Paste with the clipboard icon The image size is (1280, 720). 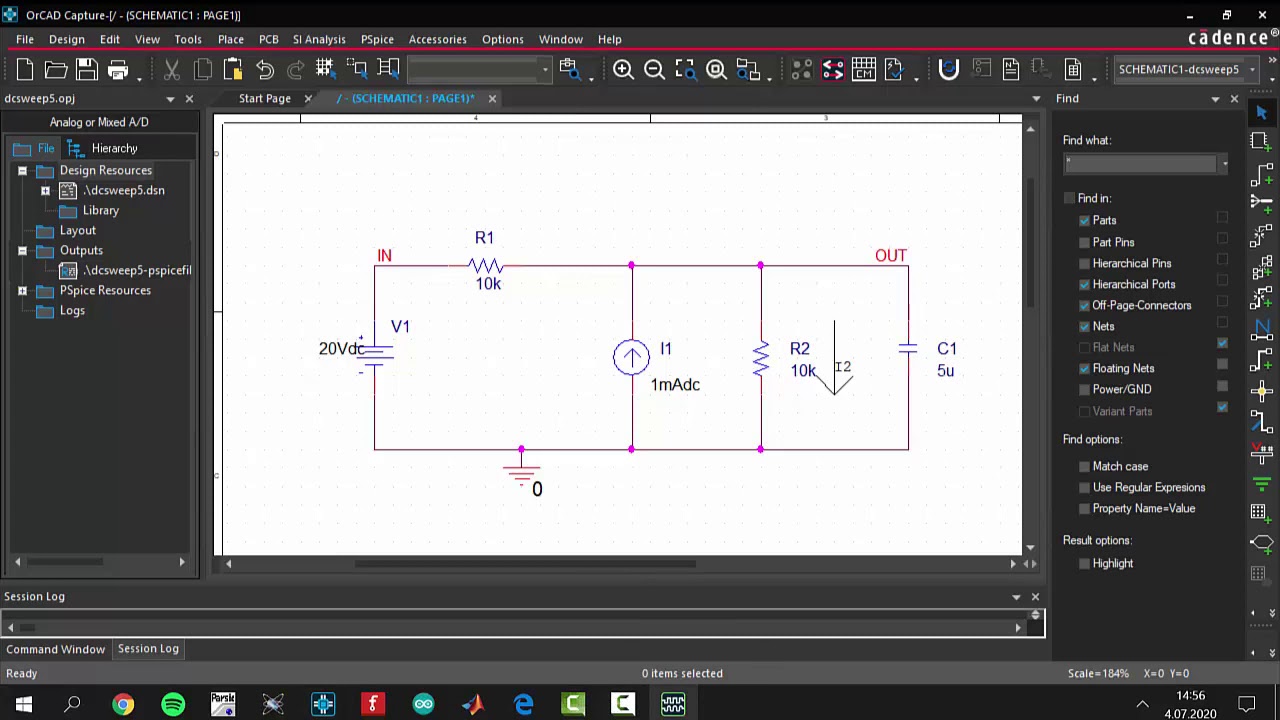(233, 69)
